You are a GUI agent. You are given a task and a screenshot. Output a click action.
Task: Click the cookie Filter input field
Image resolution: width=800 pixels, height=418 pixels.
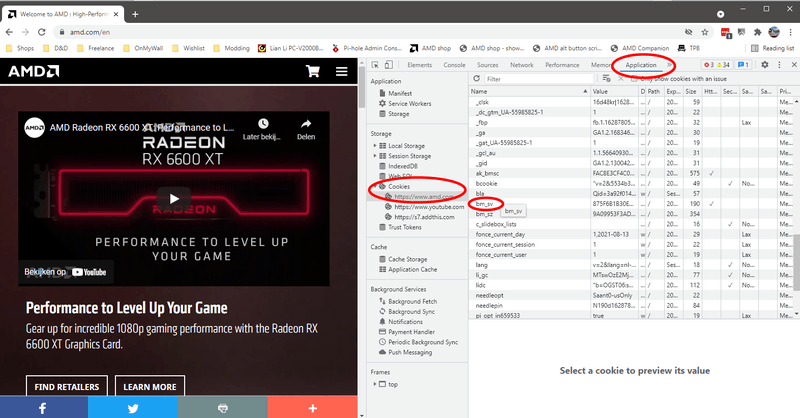539,79
